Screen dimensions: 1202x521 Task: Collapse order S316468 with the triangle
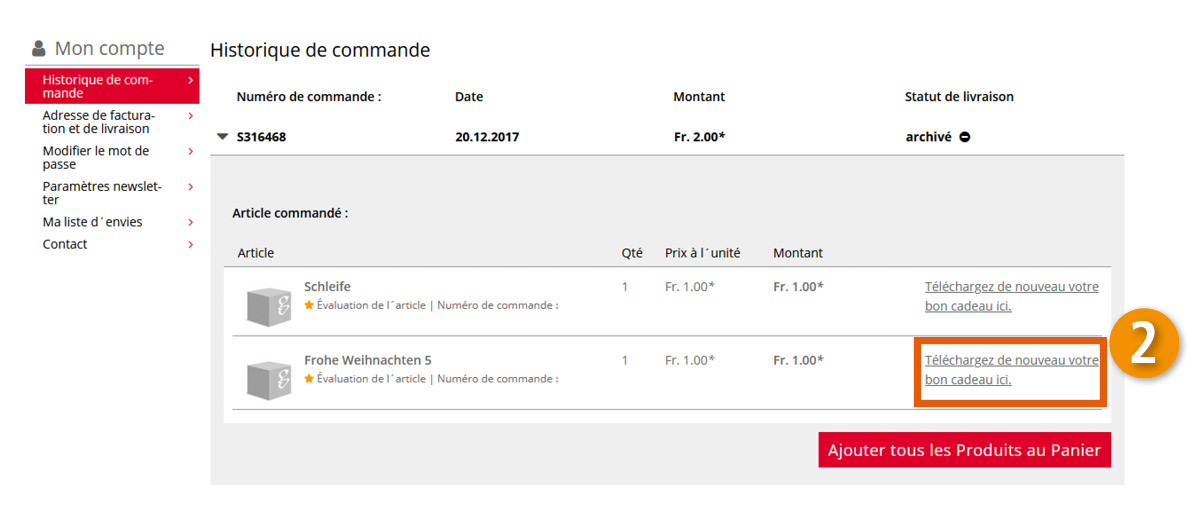[x=222, y=137]
